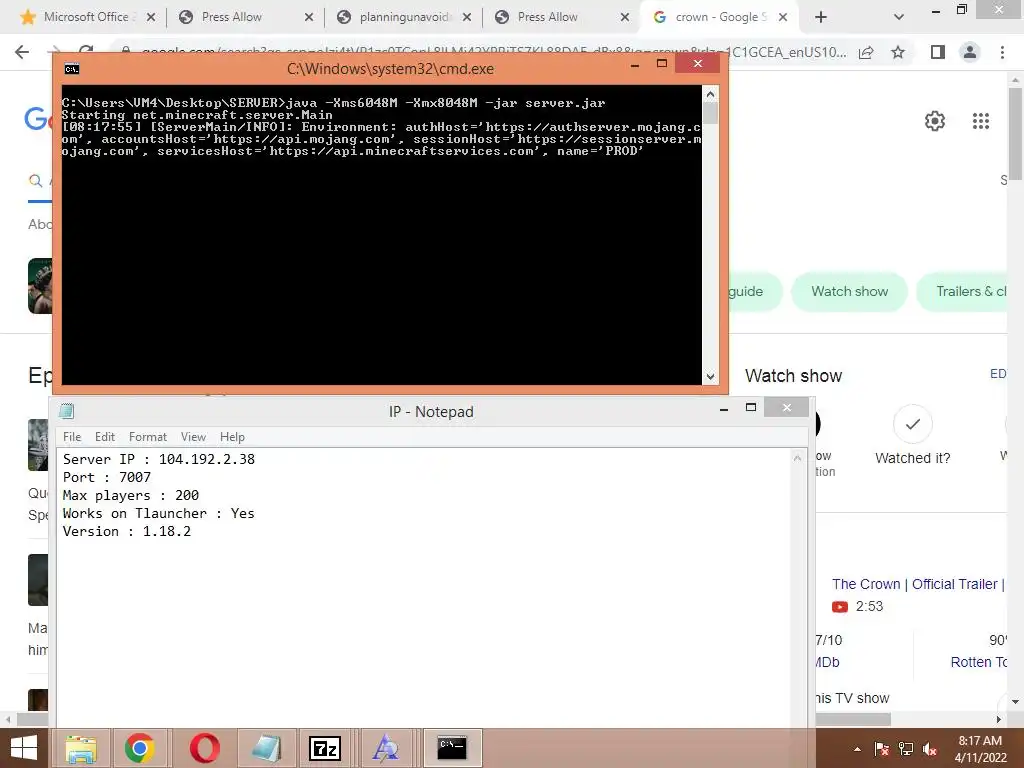Screen dimensions: 1024x768
Task: Select the crown - Google Search tab
Action: (x=717, y=18)
